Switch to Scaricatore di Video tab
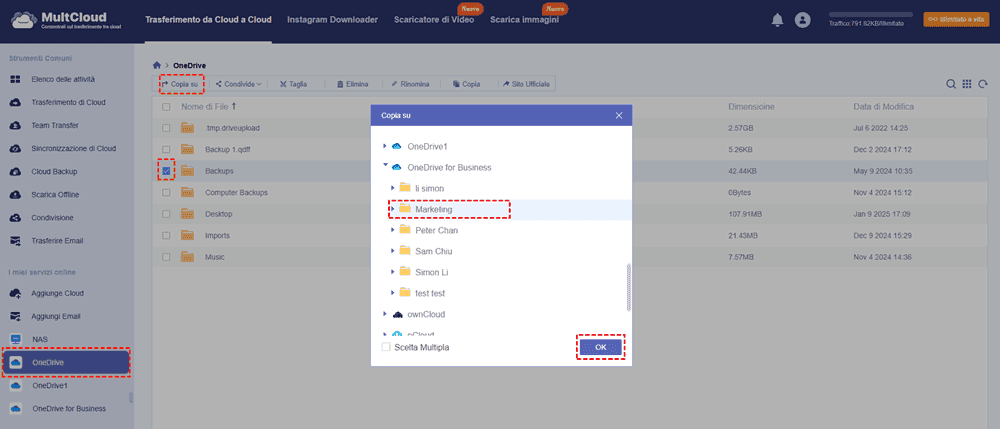1000x429 pixels. click(434, 20)
